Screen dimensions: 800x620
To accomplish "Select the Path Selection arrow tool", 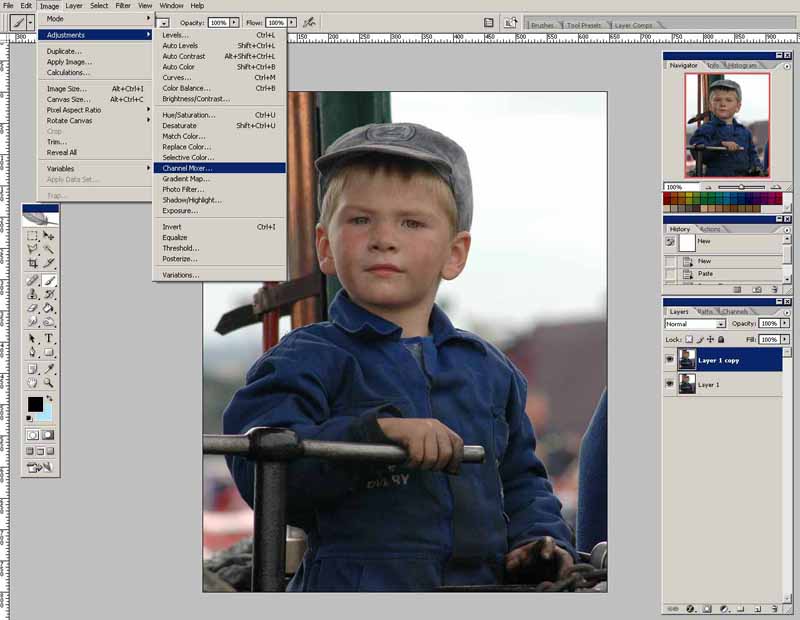I will point(33,338).
